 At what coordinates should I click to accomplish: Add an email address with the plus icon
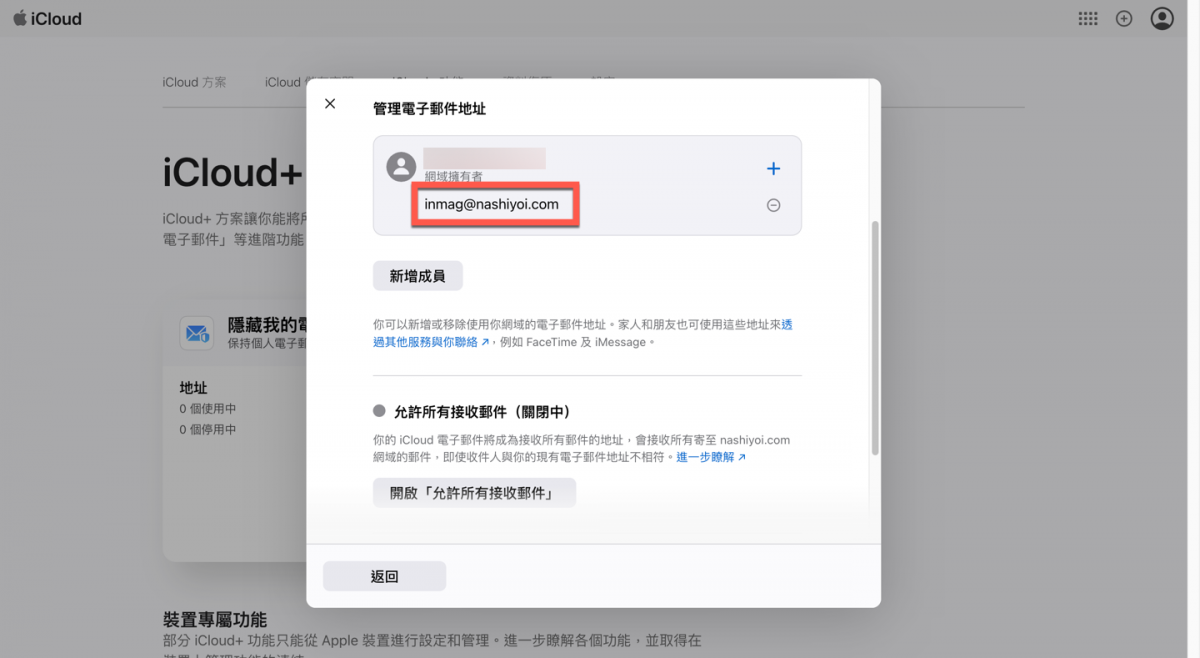coord(773,168)
